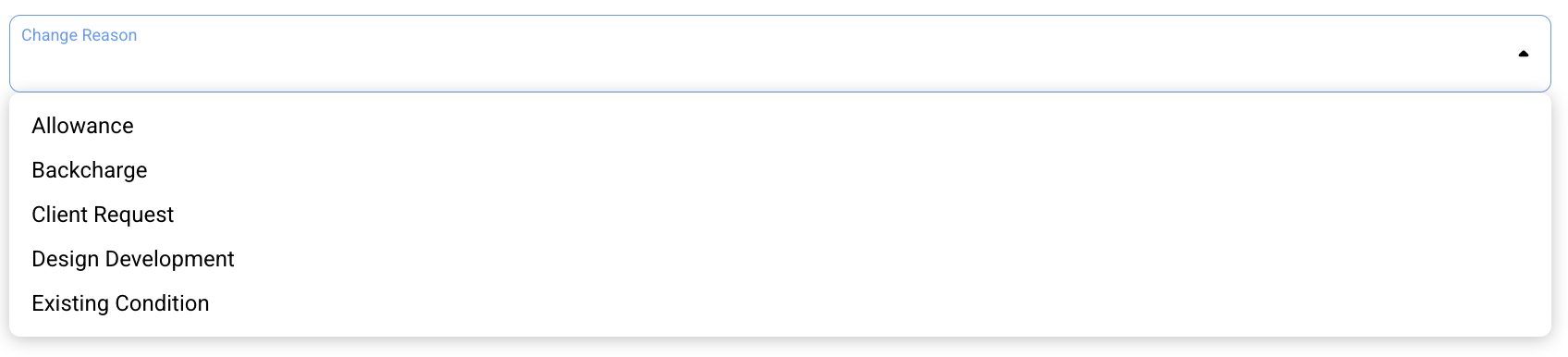Image resolution: width=1568 pixels, height=357 pixels.
Task: Toggle the Change Reason dropdown arrow
Action: [1523, 54]
